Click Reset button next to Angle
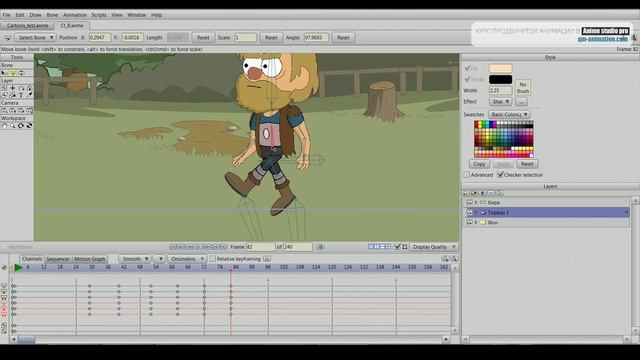 343,38
